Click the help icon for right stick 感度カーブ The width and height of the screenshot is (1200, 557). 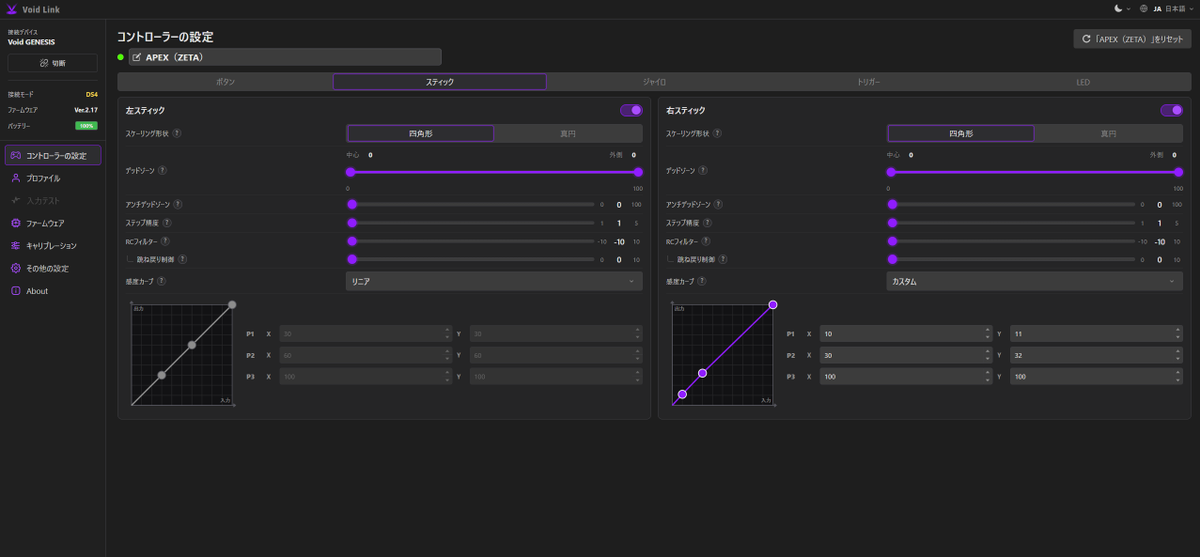click(x=701, y=281)
